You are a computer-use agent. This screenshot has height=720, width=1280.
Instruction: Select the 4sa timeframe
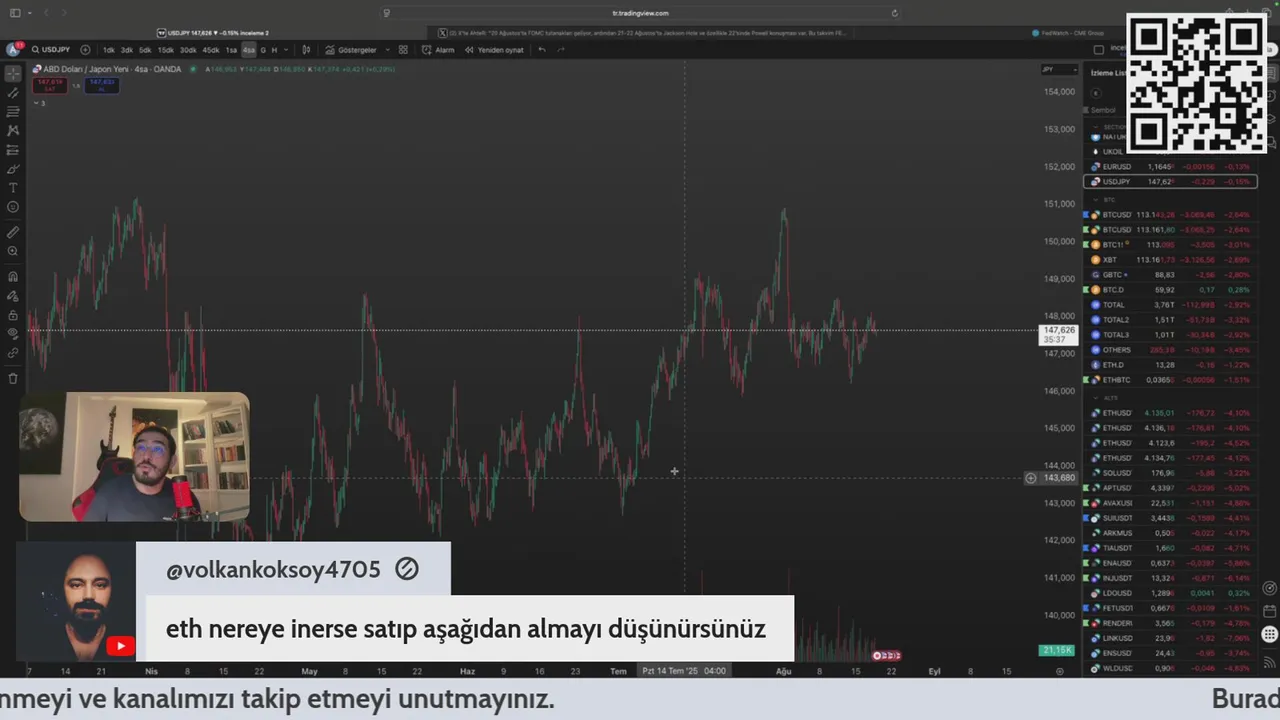click(x=248, y=50)
